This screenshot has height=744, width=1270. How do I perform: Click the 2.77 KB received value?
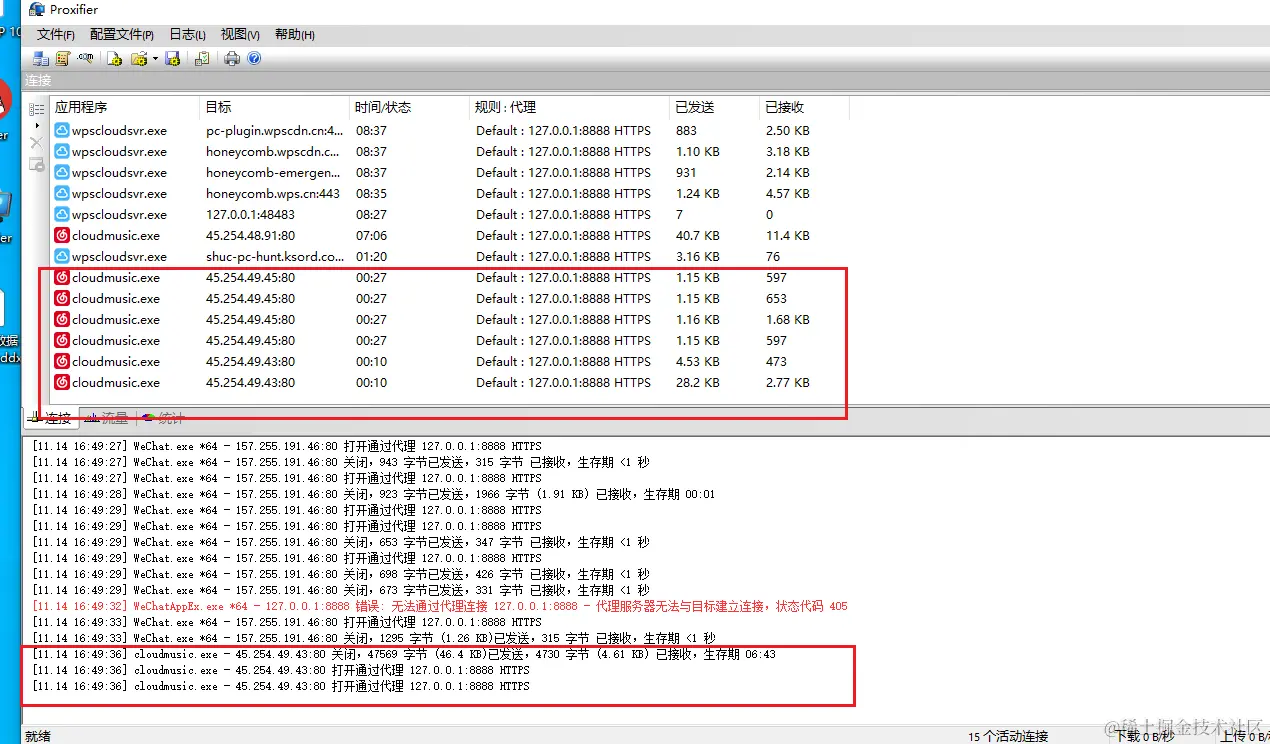(787, 383)
